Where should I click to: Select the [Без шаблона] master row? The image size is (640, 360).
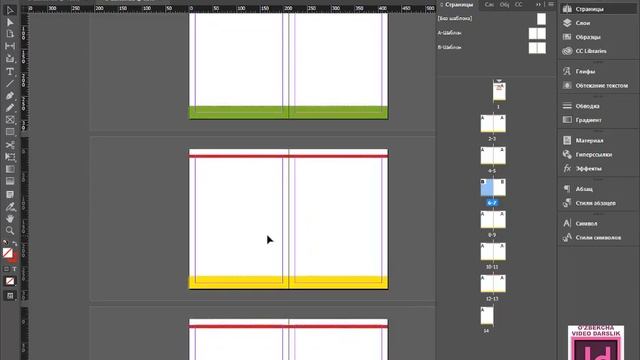pyautogui.click(x=492, y=19)
